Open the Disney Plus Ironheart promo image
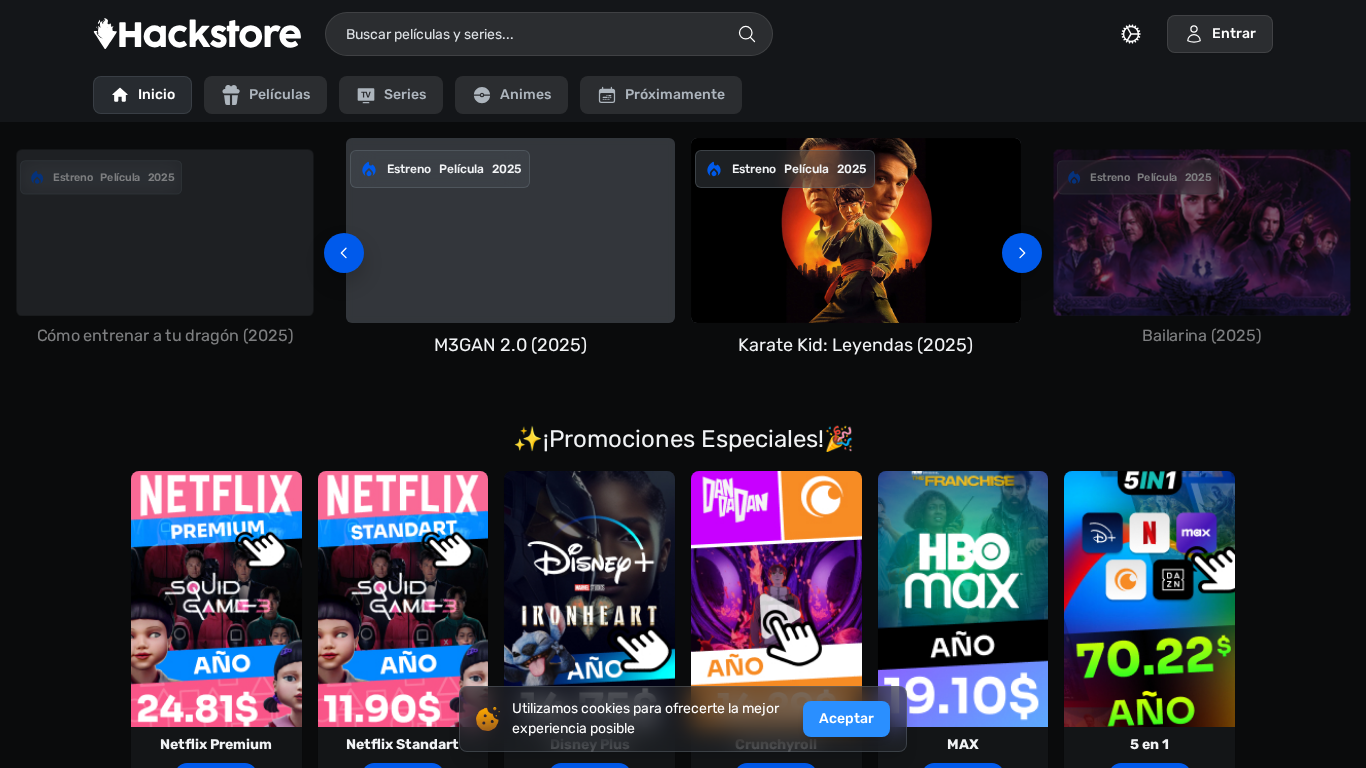1366x768 pixels. 590,599
